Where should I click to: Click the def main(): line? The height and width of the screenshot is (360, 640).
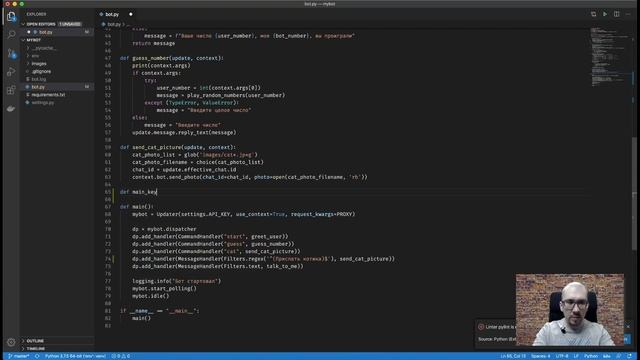point(137,207)
